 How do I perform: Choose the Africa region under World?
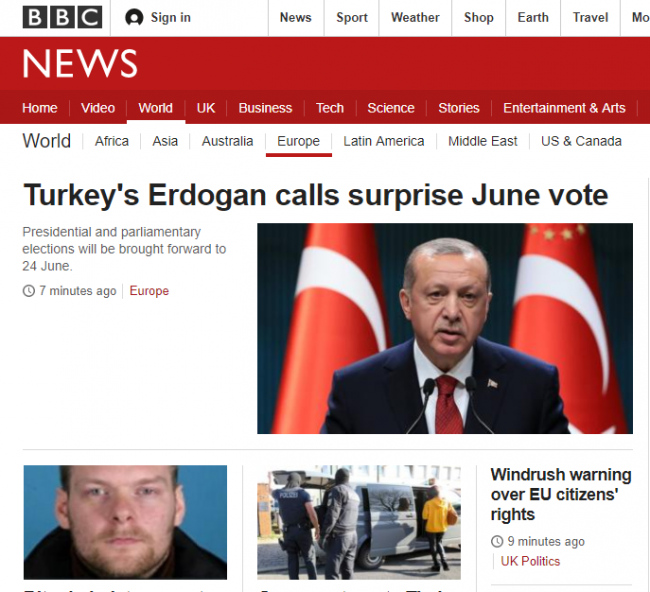[112, 141]
